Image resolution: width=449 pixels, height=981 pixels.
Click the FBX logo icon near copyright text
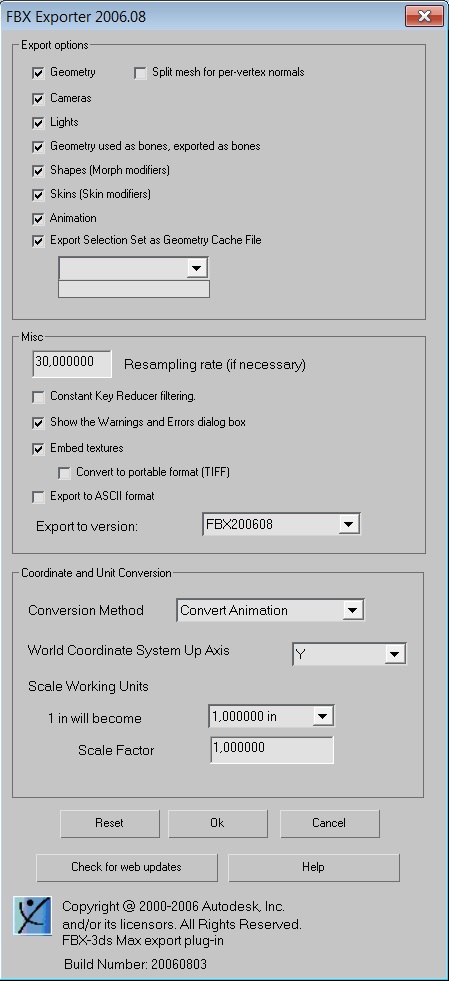(x=33, y=915)
